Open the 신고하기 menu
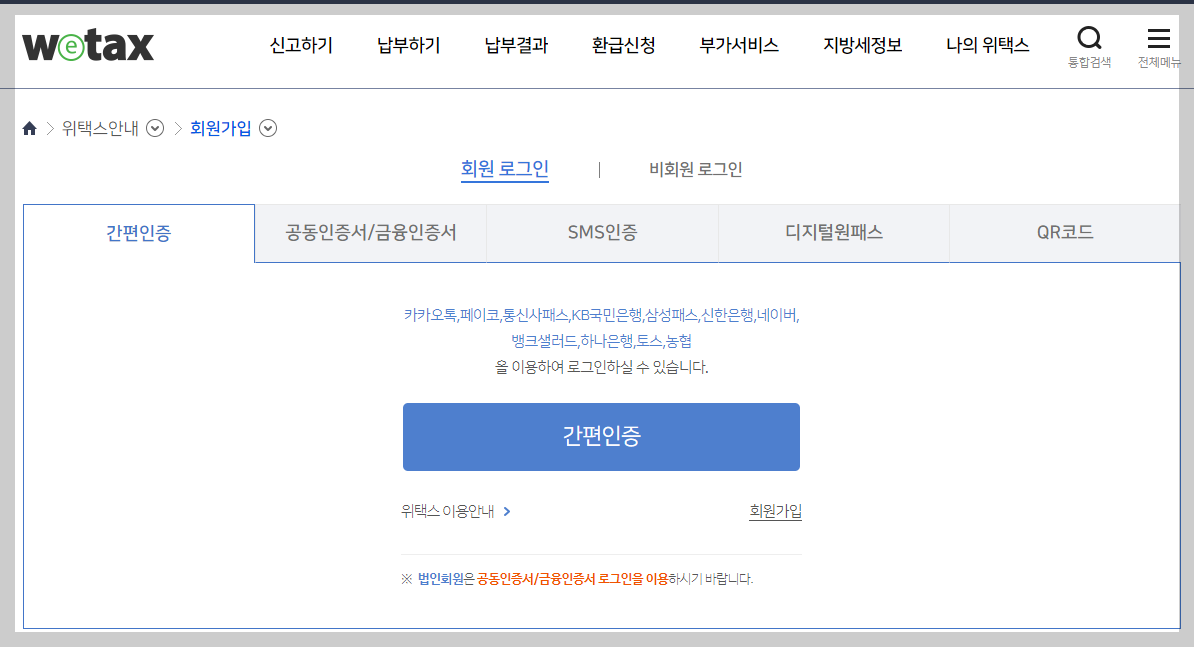 (300, 45)
